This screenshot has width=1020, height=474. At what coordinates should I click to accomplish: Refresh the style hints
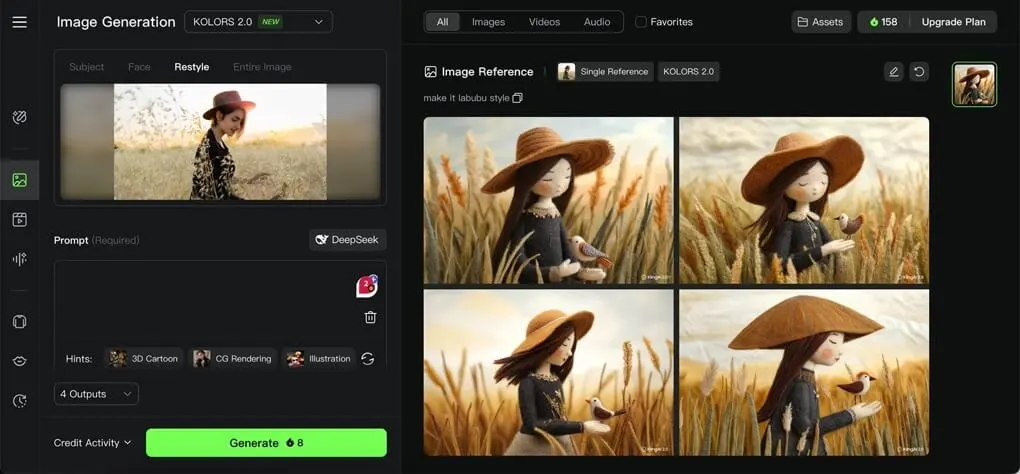[x=368, y=358]
